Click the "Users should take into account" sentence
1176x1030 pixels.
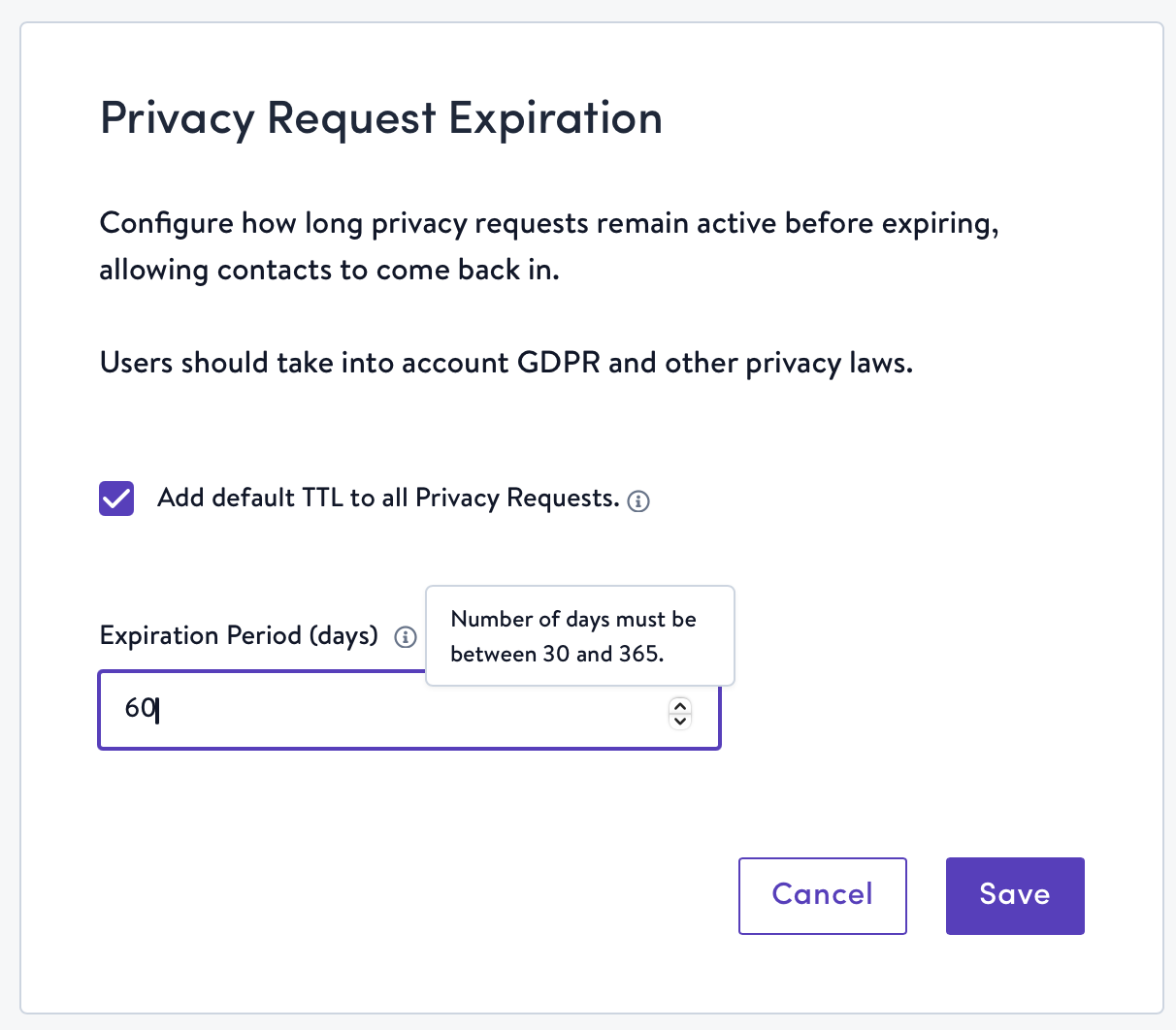[x=506, y=364]
